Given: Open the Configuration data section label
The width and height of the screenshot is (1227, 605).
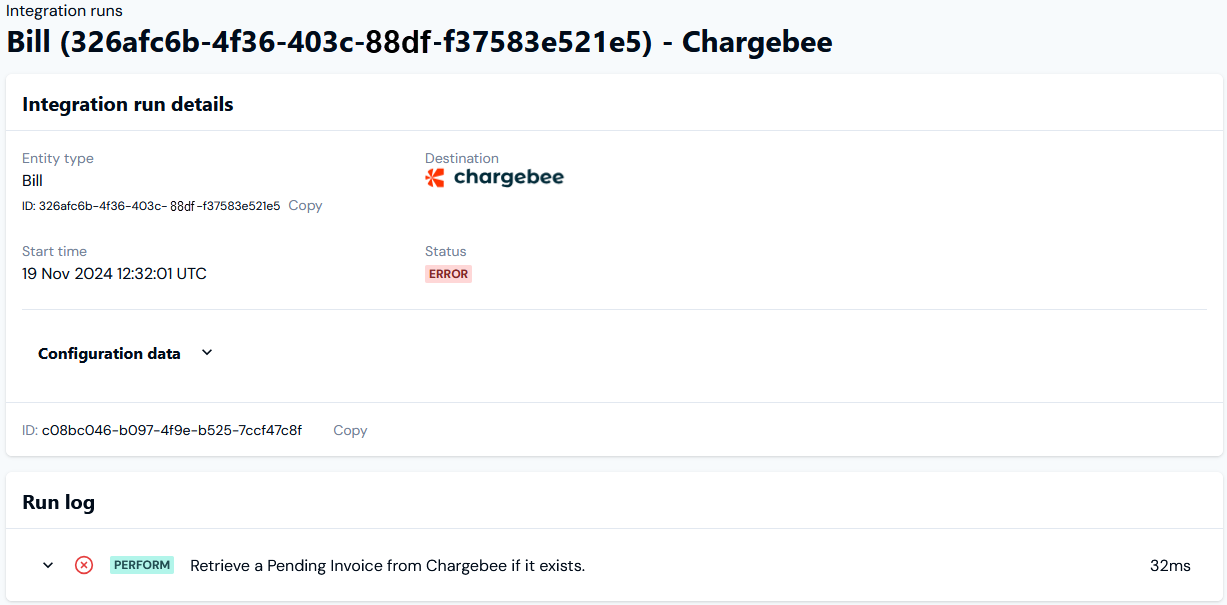Looking at the screenshot, I should tap(109, 354).
